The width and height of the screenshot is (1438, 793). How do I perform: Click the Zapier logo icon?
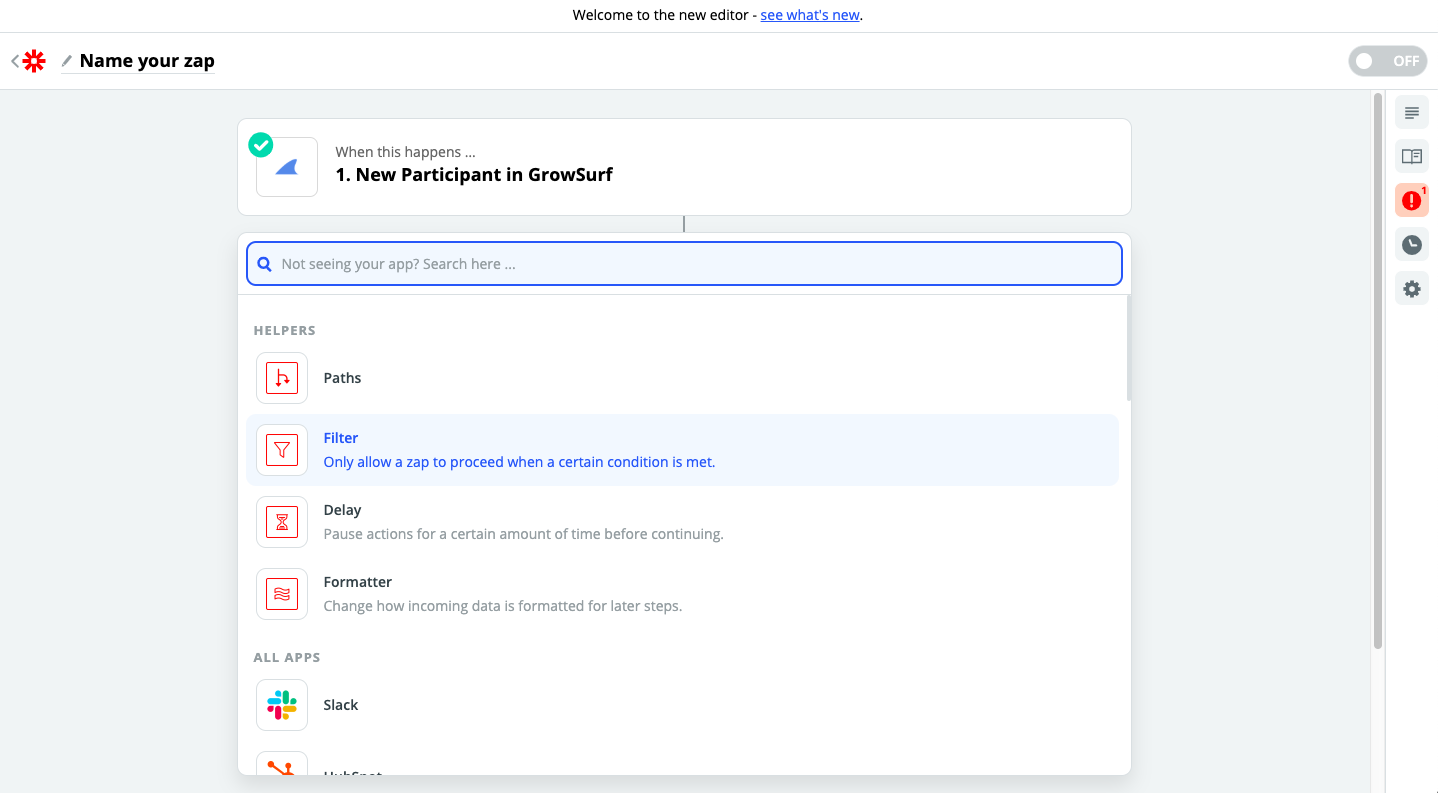pos(34,61)
